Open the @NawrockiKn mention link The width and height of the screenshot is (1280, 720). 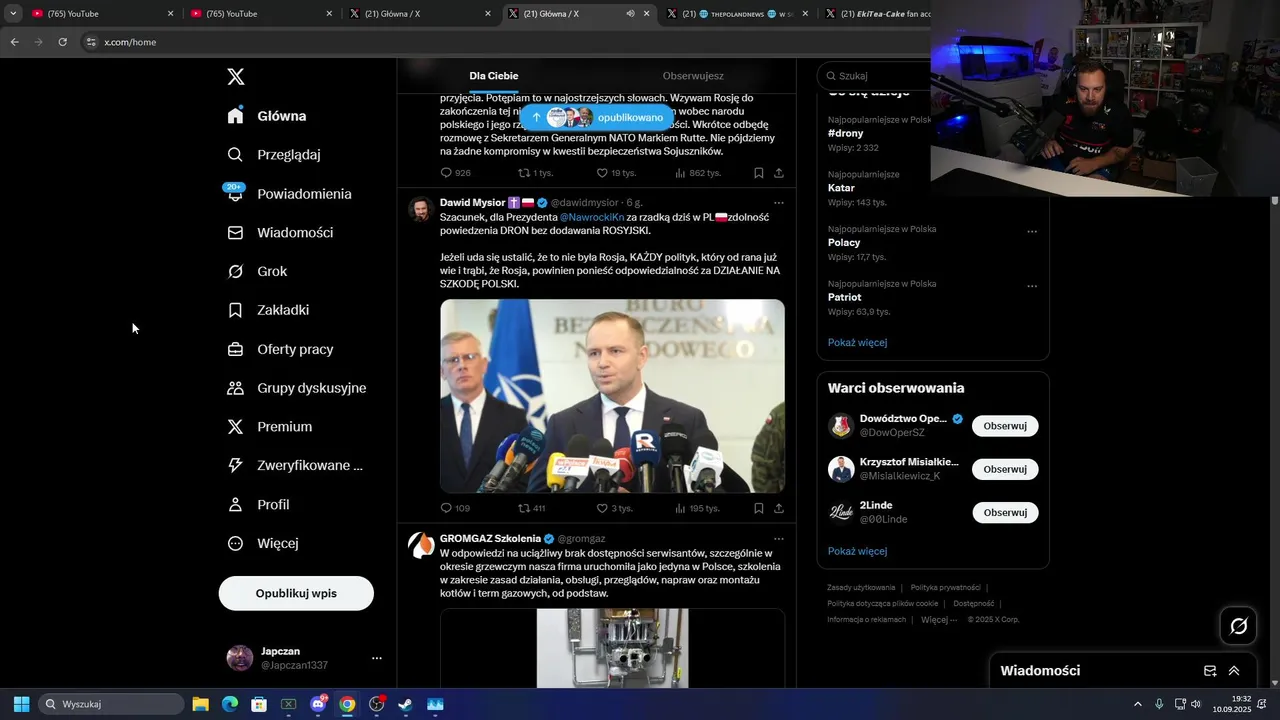click(591, 217)
